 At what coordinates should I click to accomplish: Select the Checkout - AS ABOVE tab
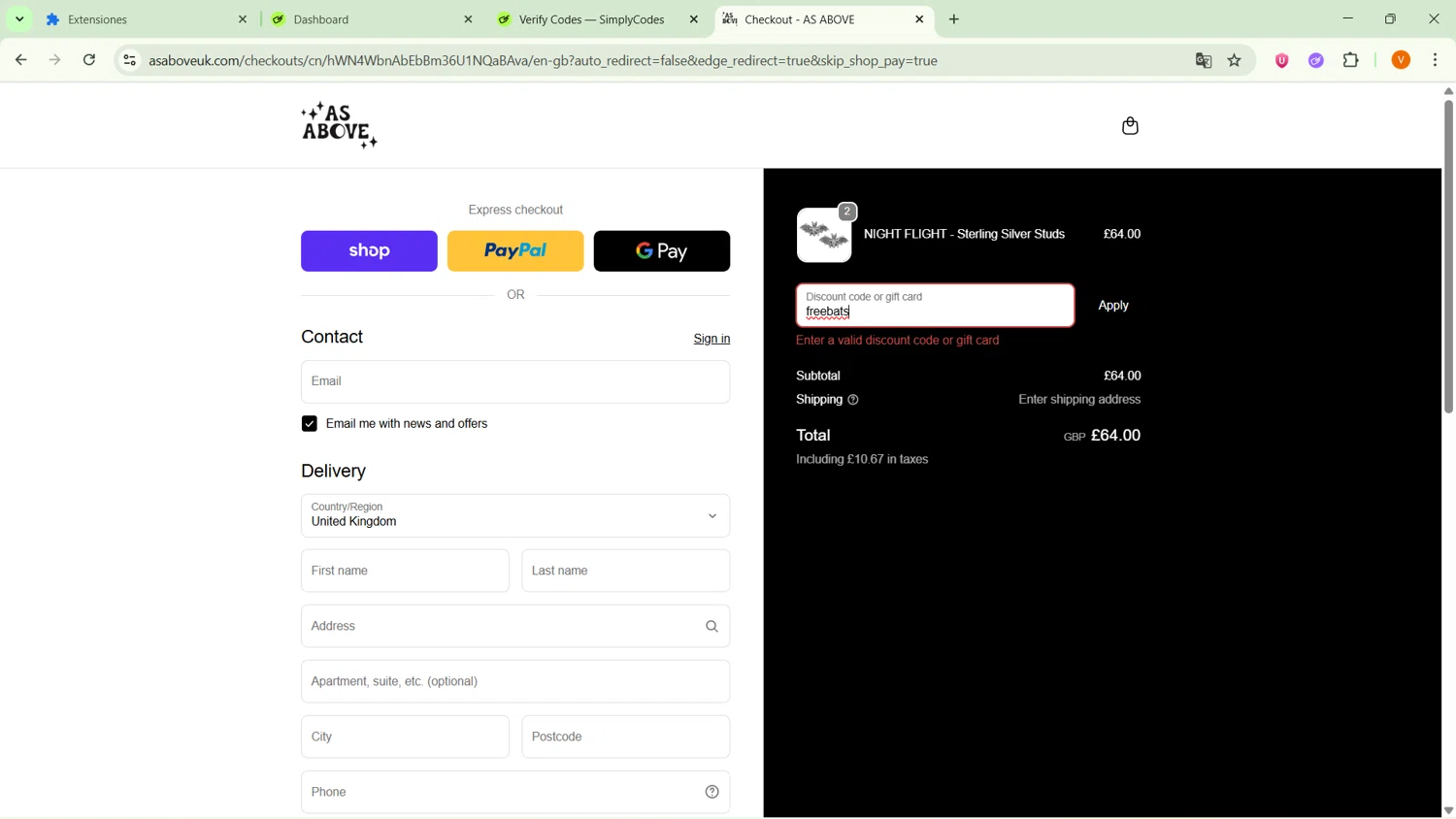pyautogui.click(x=823, y=19)
